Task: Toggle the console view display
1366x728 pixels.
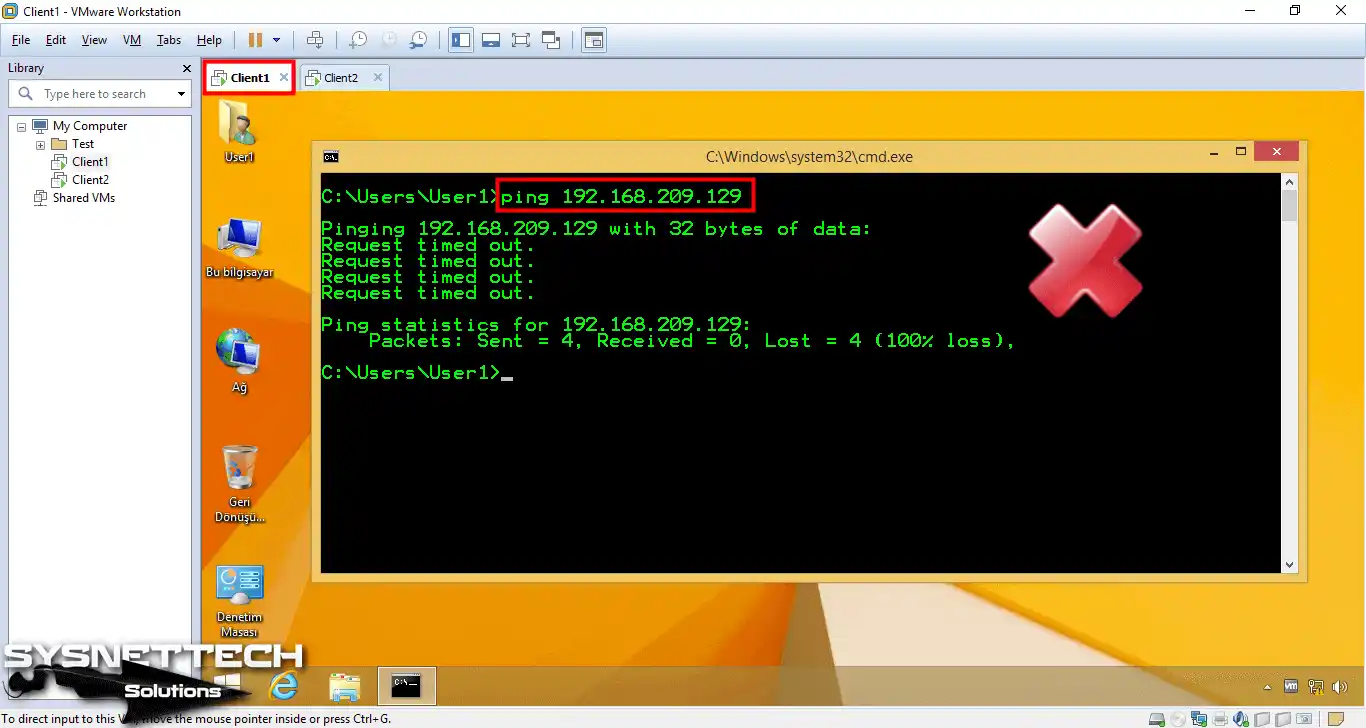Action: point(593,40)
